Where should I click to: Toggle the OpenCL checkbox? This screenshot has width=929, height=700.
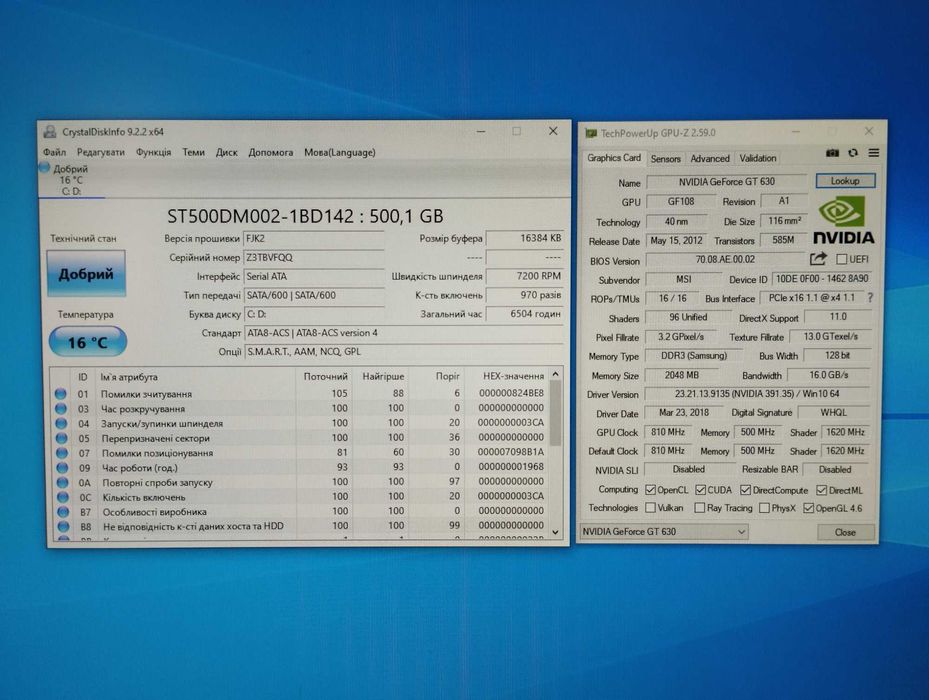coord(650,490)
